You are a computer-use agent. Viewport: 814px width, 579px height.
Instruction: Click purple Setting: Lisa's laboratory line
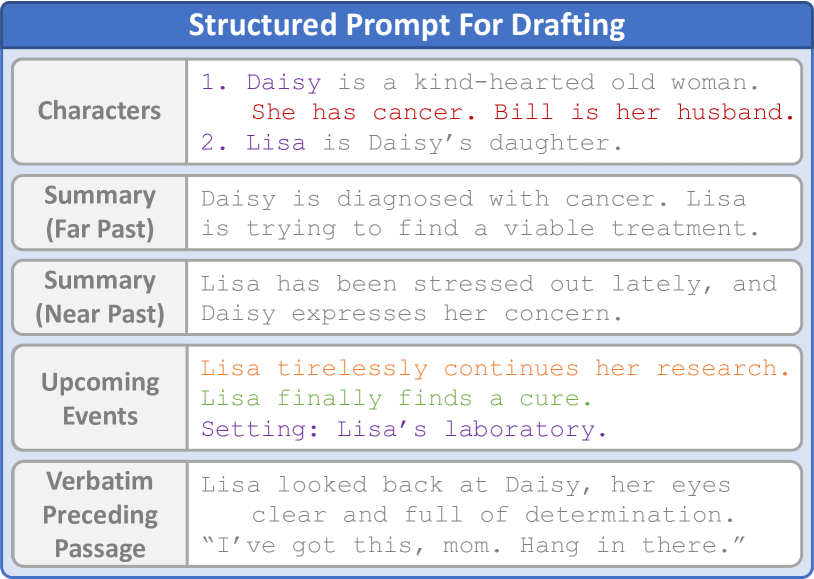(404, 429)
